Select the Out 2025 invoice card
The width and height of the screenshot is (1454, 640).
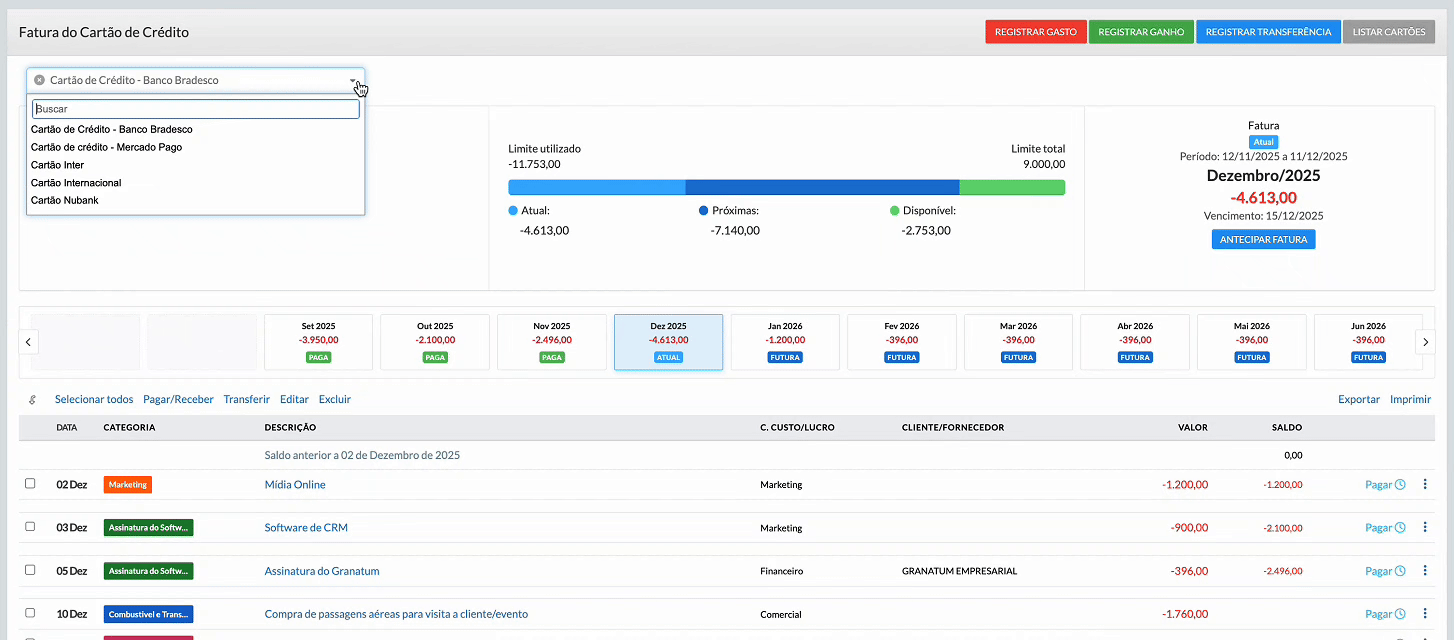435,342
